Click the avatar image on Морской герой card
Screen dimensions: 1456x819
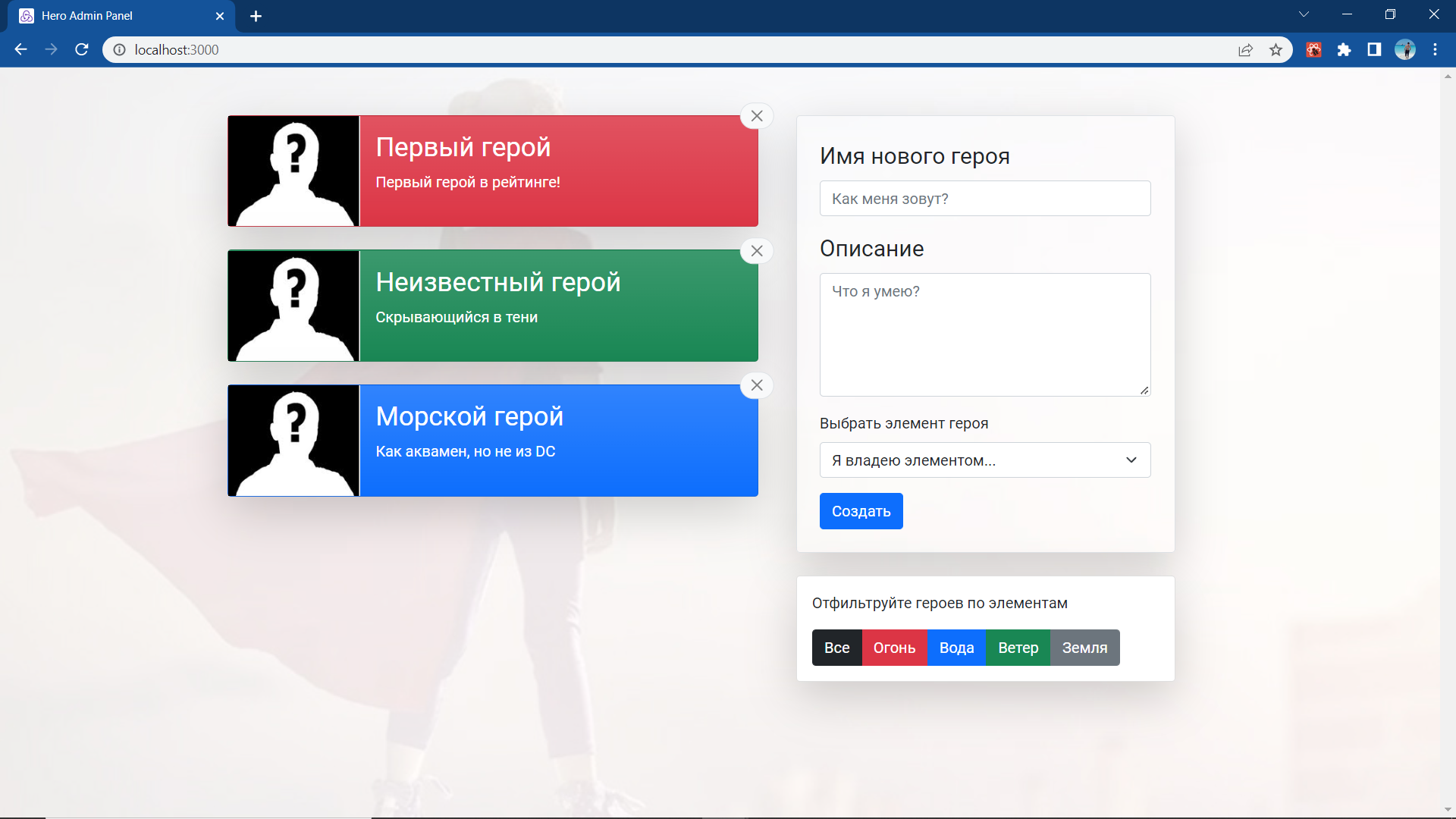294,440
